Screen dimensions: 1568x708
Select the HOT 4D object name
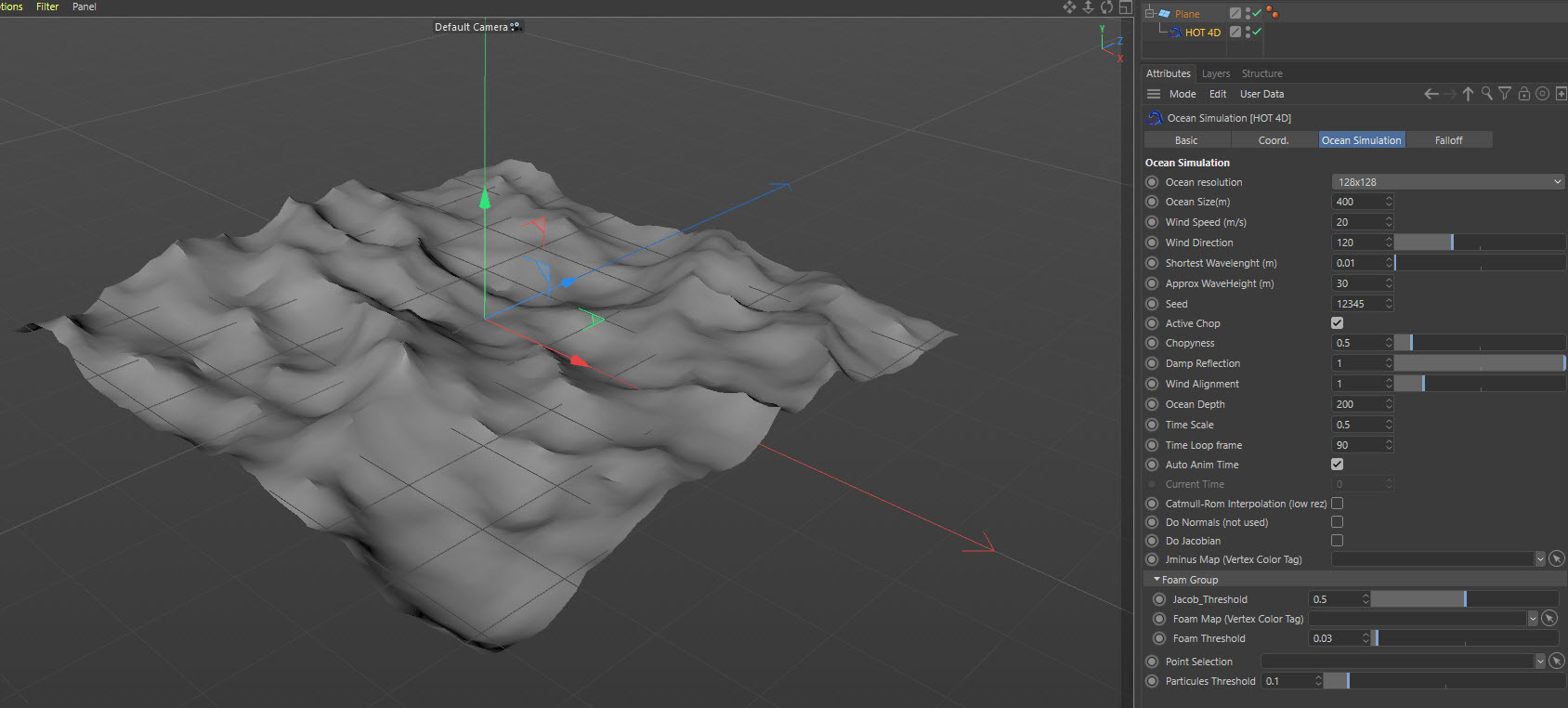pos(1202,33)
